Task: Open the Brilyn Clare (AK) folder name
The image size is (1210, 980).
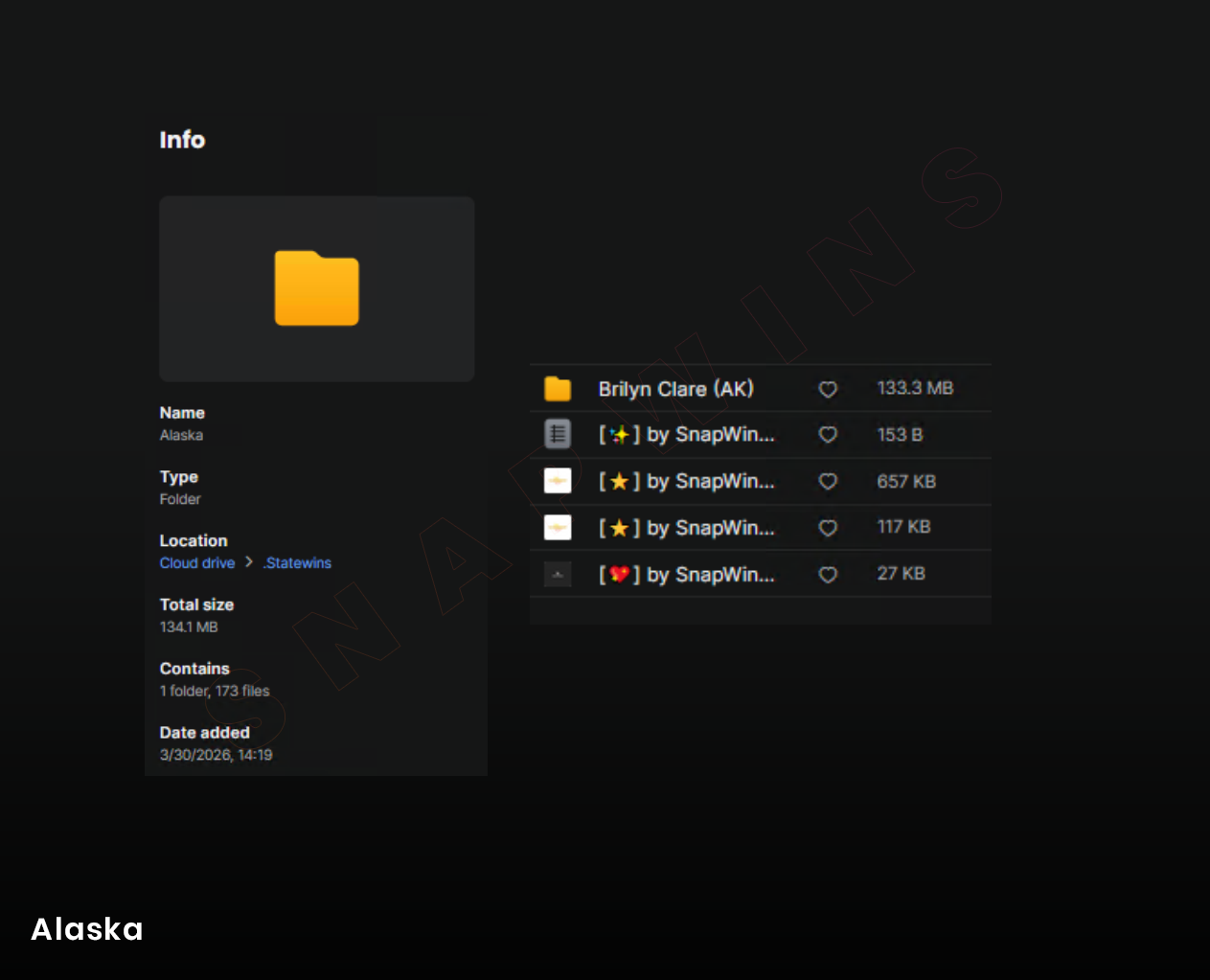Action: pyautogui.click(x=675, y=389)
